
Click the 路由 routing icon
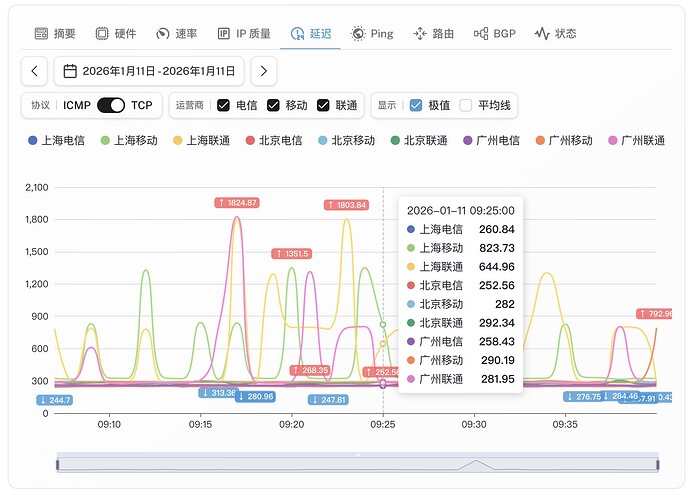tap(419, 33)
